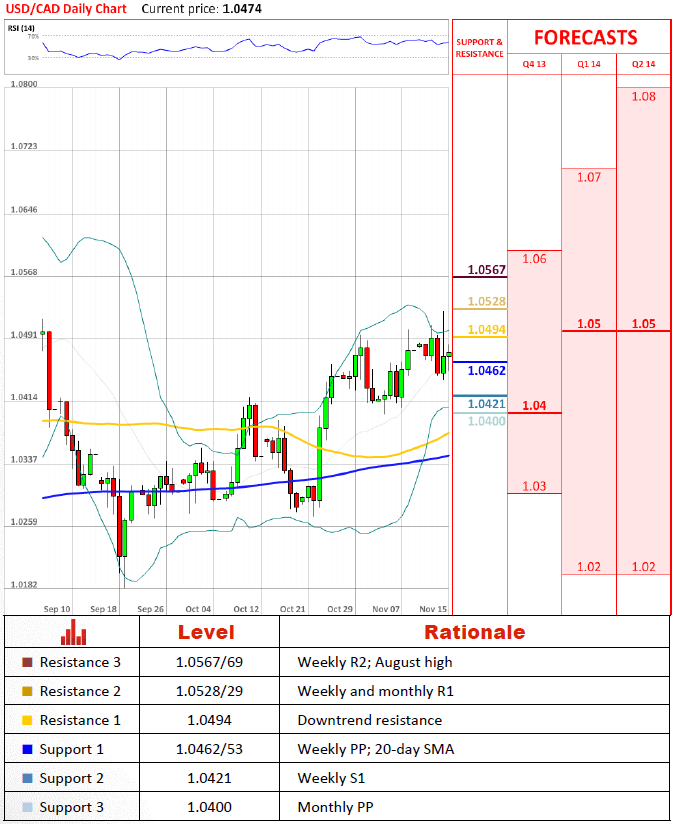Click the 1.02 forecast value in Q2 14
Screen dimensions: 675x824
(x=643, y=566)
